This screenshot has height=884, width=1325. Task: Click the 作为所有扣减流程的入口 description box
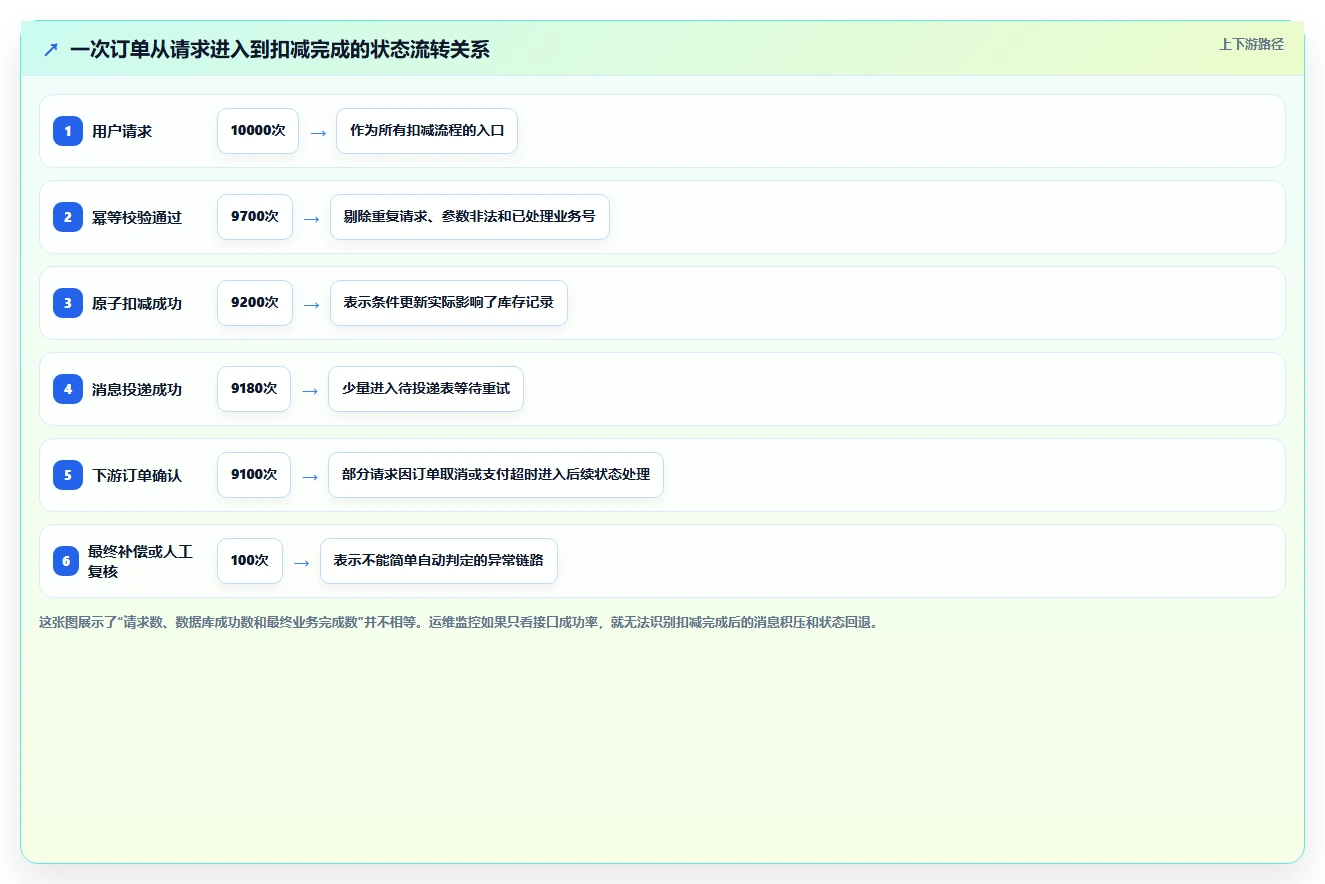point(427,131)
